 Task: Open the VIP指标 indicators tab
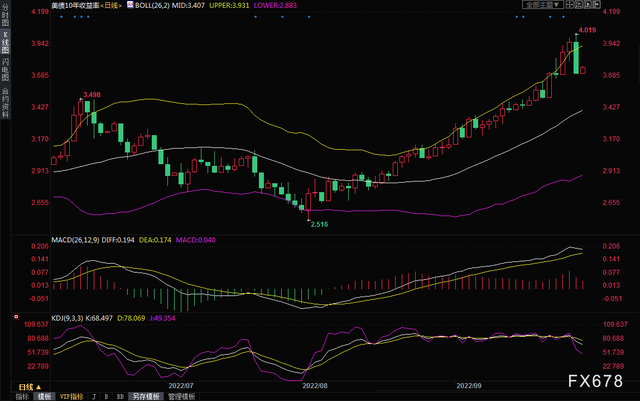(71, 396)
